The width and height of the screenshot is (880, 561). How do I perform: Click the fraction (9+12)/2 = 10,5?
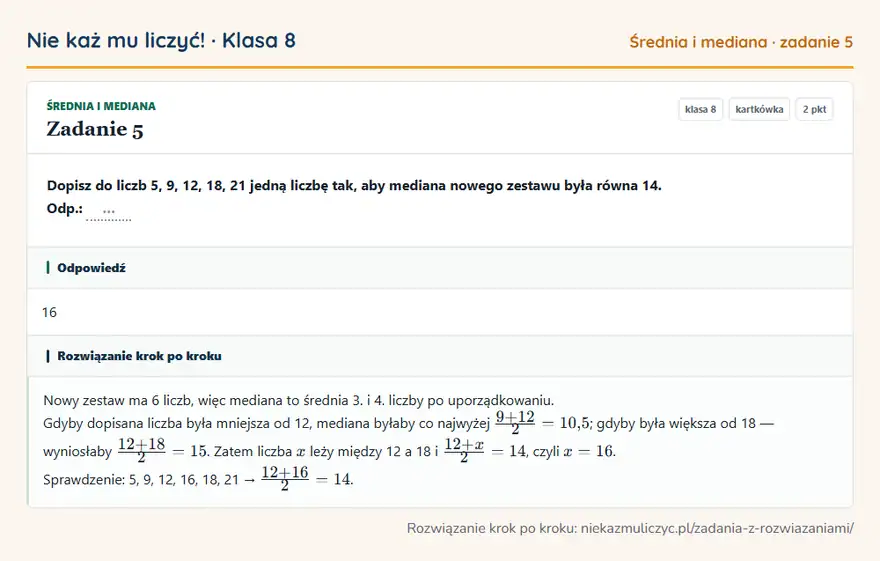click(543, 423)
